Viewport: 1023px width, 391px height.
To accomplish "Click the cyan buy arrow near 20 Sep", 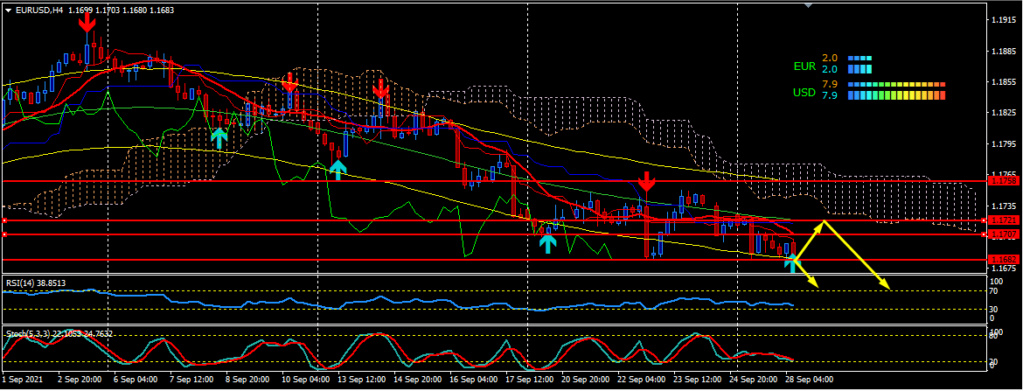I will 548,243.
